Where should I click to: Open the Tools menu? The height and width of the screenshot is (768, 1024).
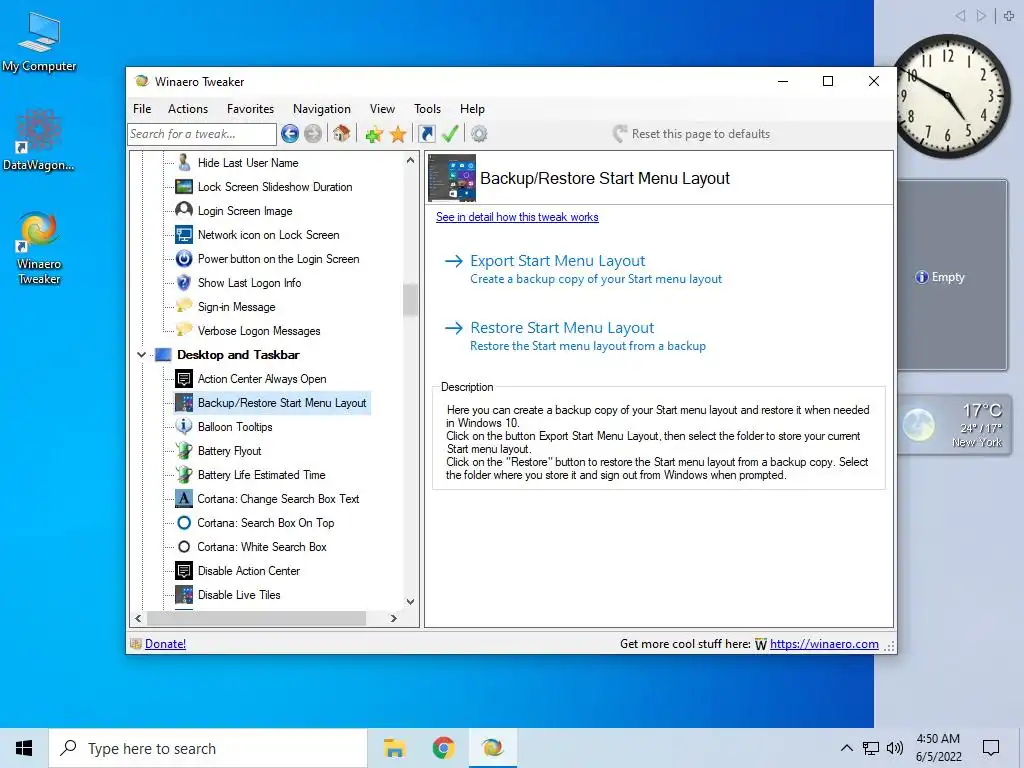[x=427, y=109]
